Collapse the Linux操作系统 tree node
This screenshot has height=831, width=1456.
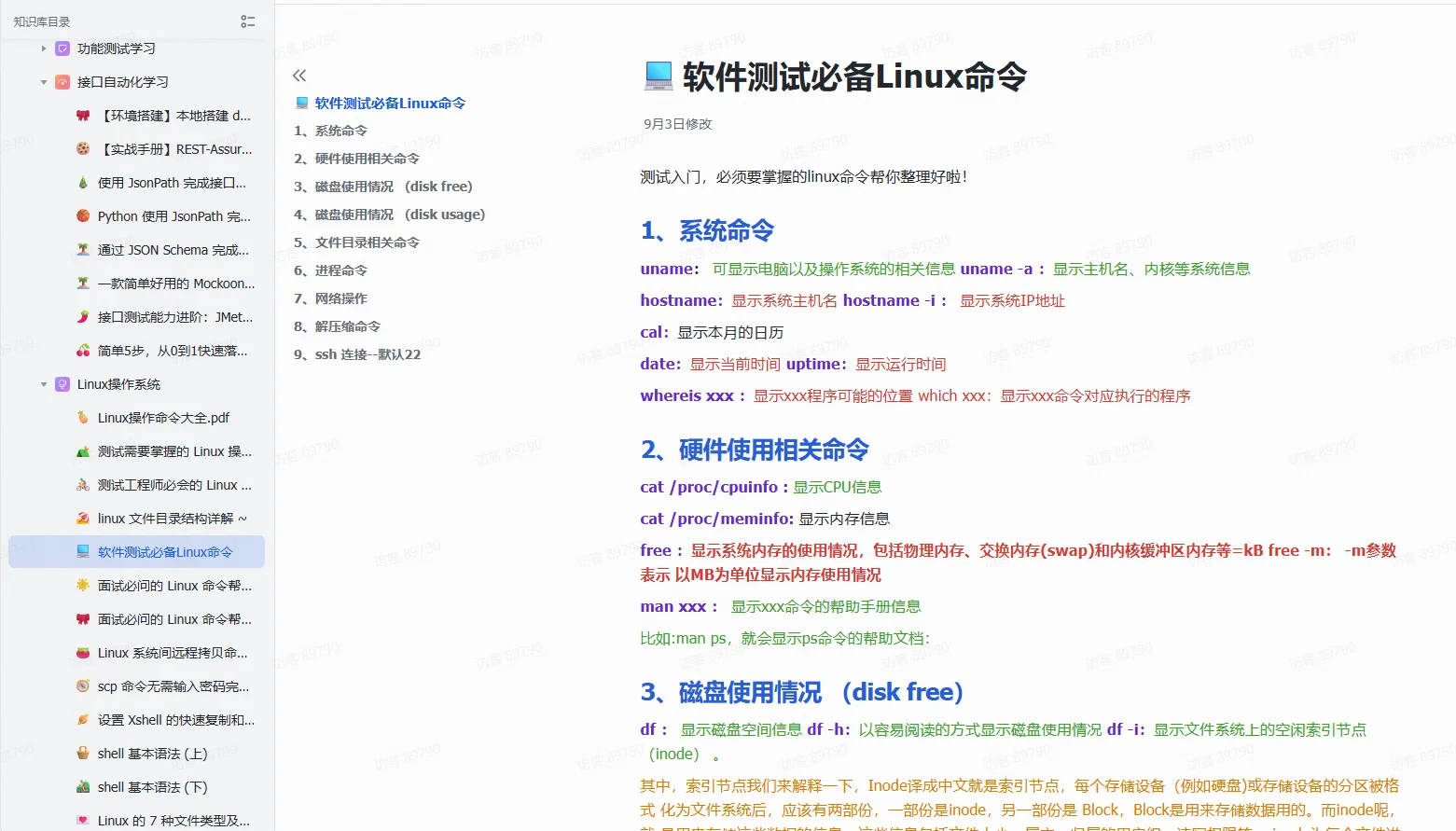(x=43, y=383)
